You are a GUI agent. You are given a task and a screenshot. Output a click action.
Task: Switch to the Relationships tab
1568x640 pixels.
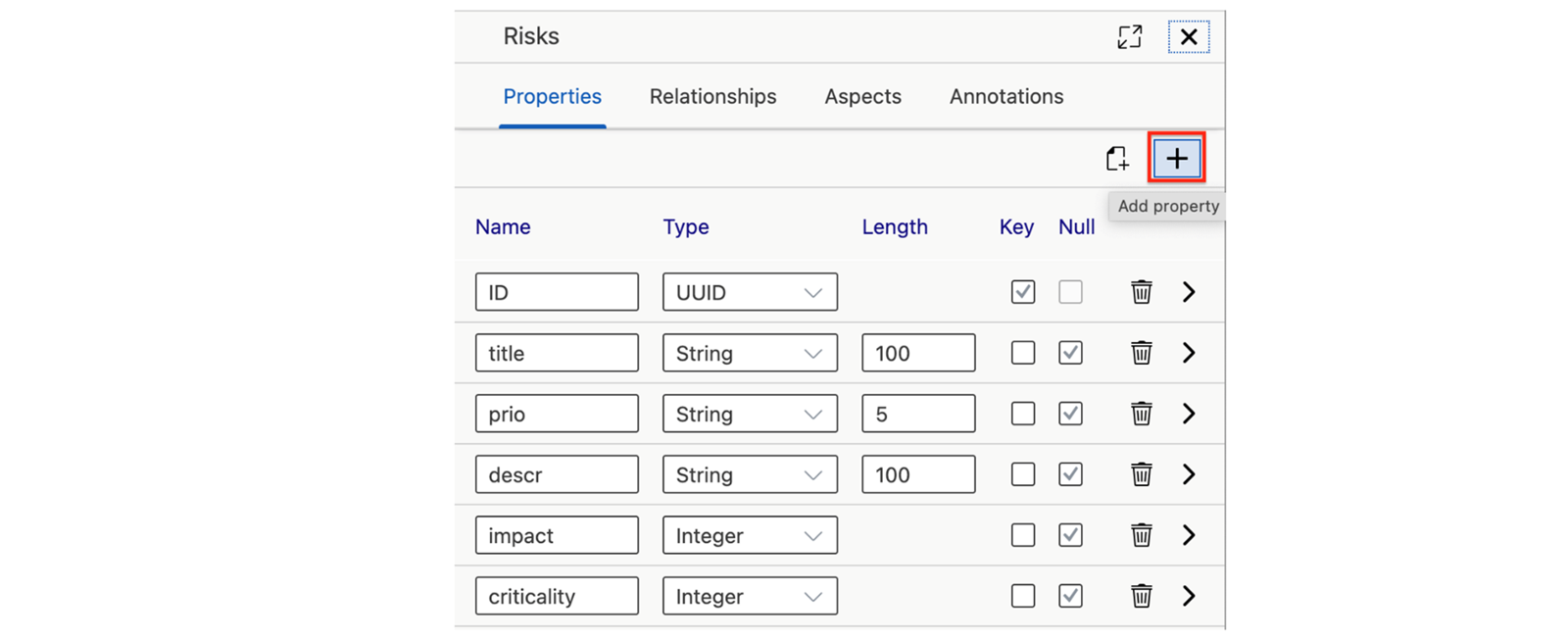tap(712, 96)
